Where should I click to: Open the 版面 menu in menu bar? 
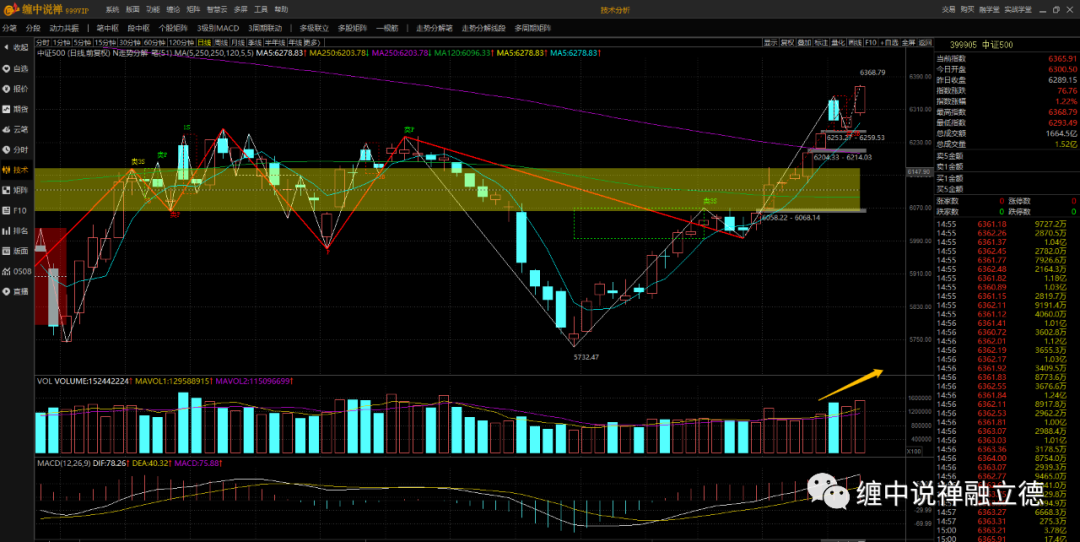tap(132, 10)
